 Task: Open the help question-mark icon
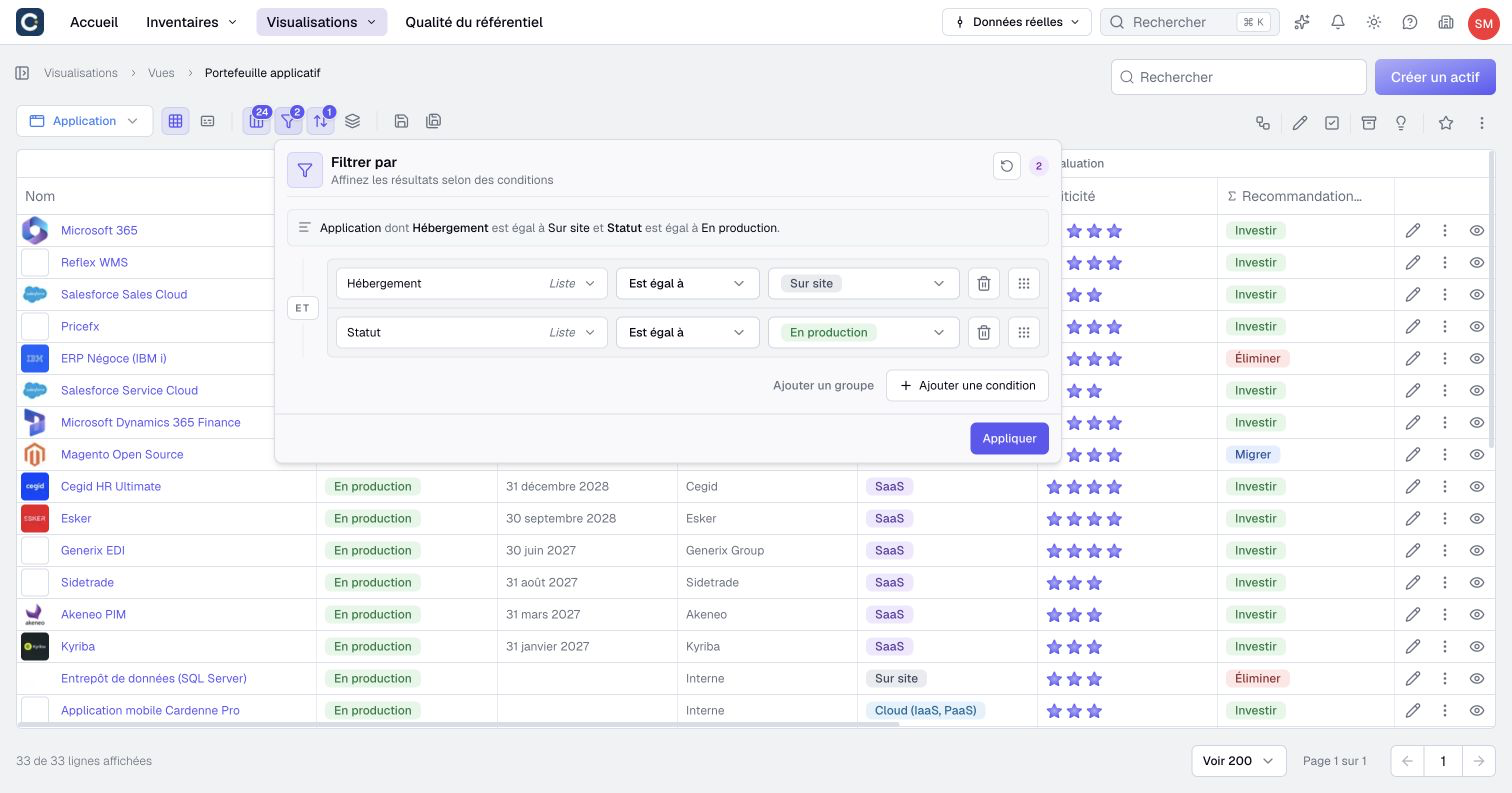(1410, 22)
